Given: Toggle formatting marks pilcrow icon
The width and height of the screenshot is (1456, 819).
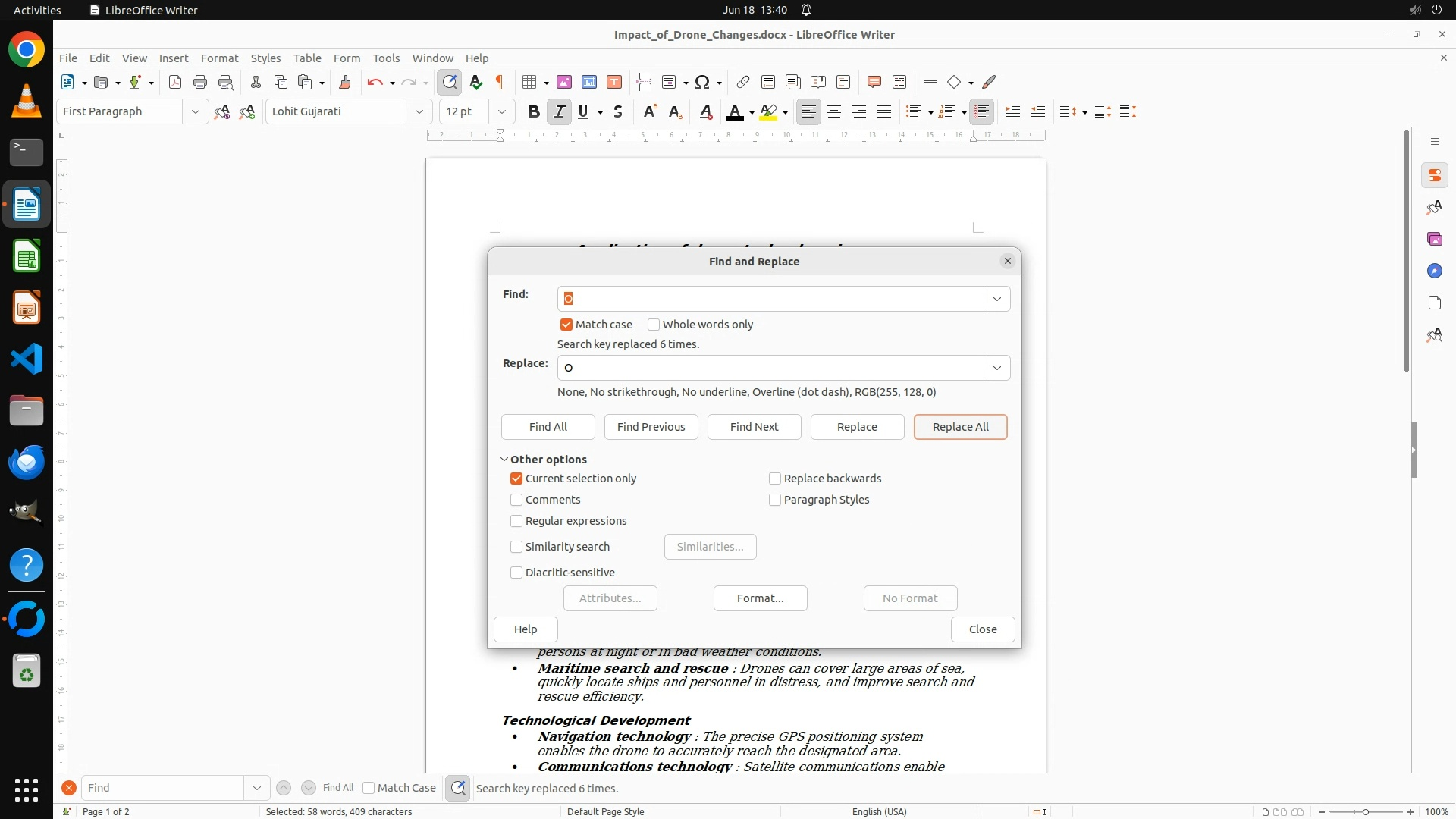Looking at the screenshot, I should 500,82.
